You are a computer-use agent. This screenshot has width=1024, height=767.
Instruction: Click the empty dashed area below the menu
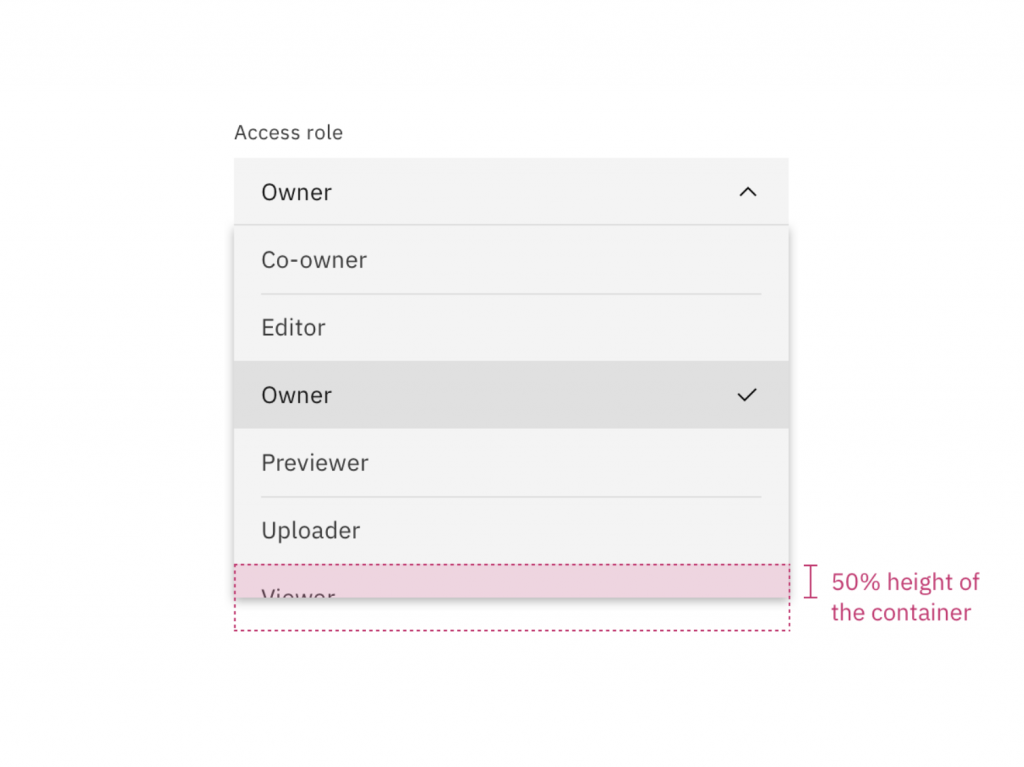511,615
